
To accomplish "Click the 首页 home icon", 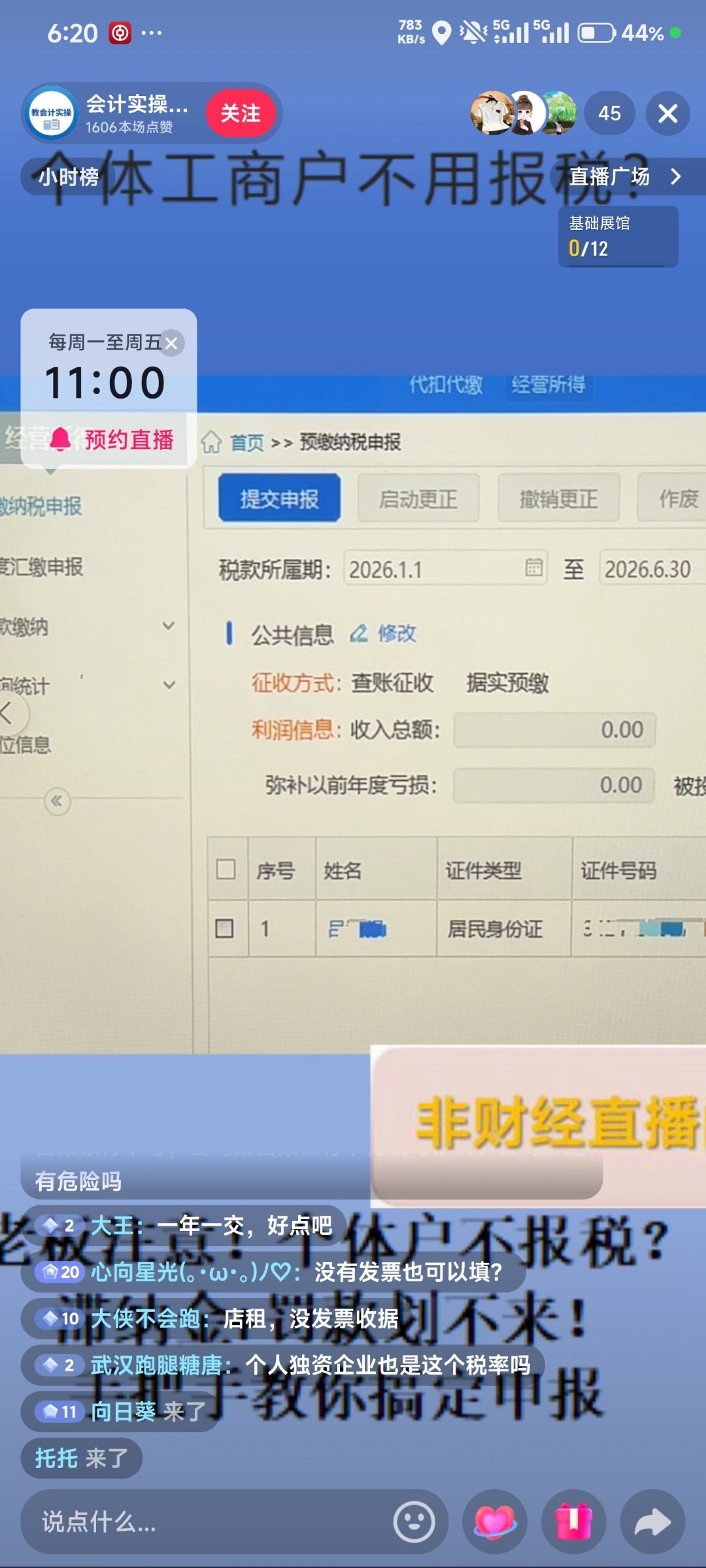I will click(x=211, y=442).
